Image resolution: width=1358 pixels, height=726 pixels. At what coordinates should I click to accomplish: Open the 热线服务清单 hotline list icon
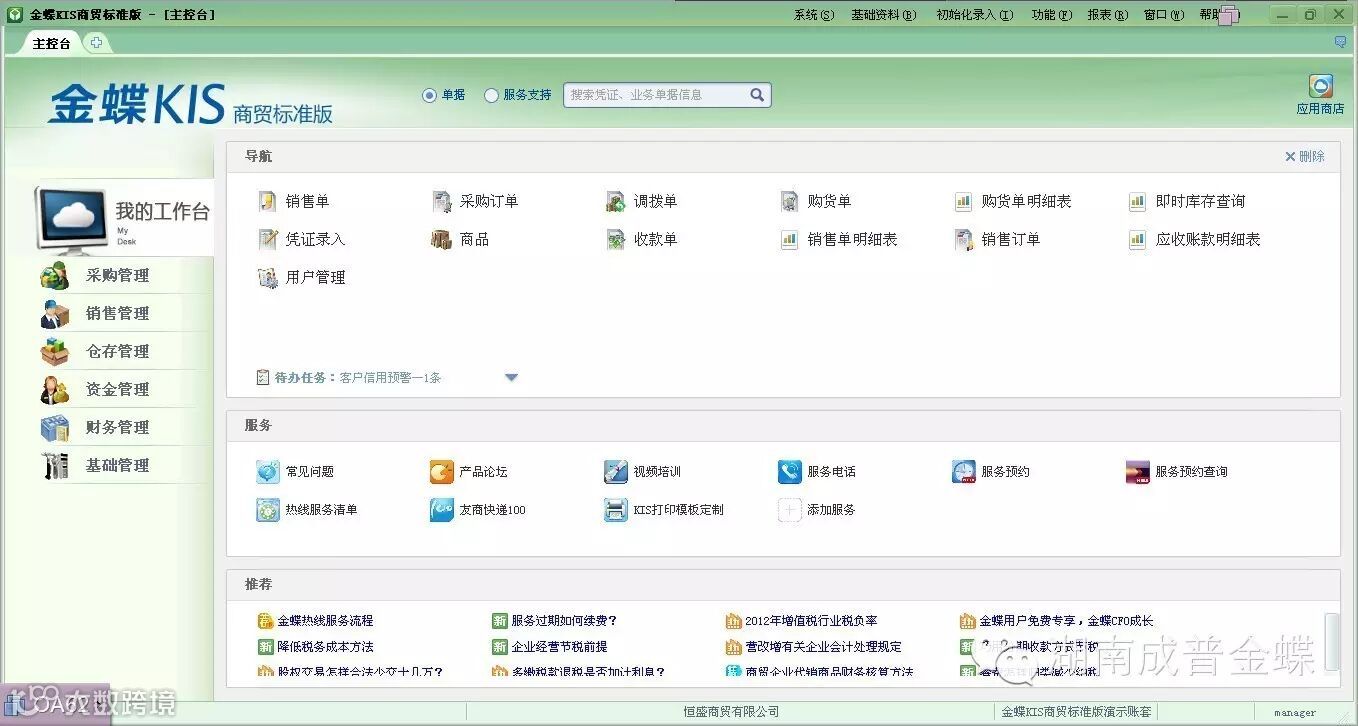(x=268, y=509)
